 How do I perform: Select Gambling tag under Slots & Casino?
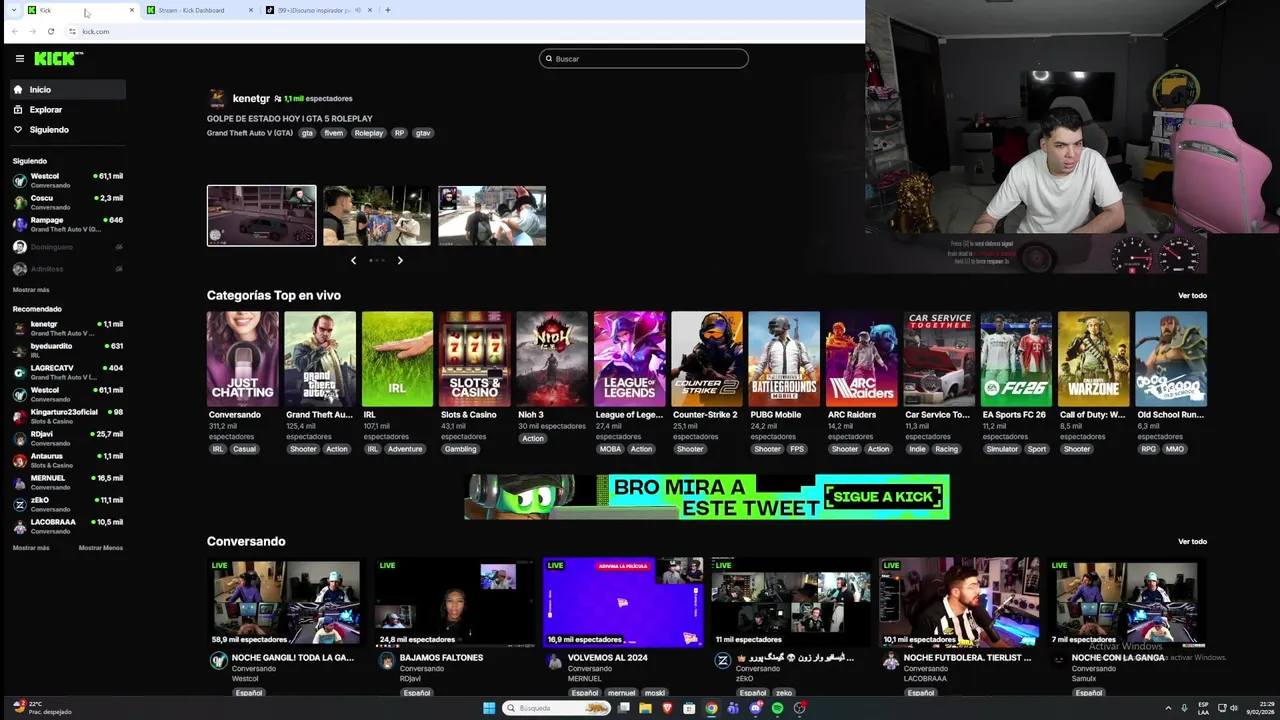point(461,449)
